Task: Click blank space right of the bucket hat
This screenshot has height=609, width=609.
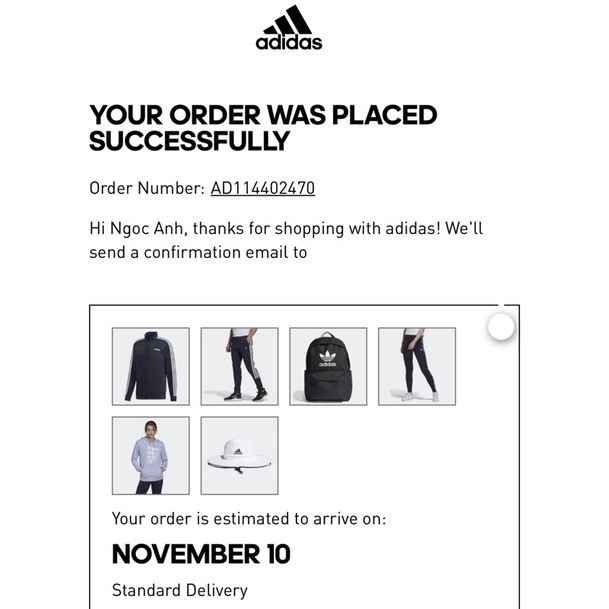Action: point(390,455)
